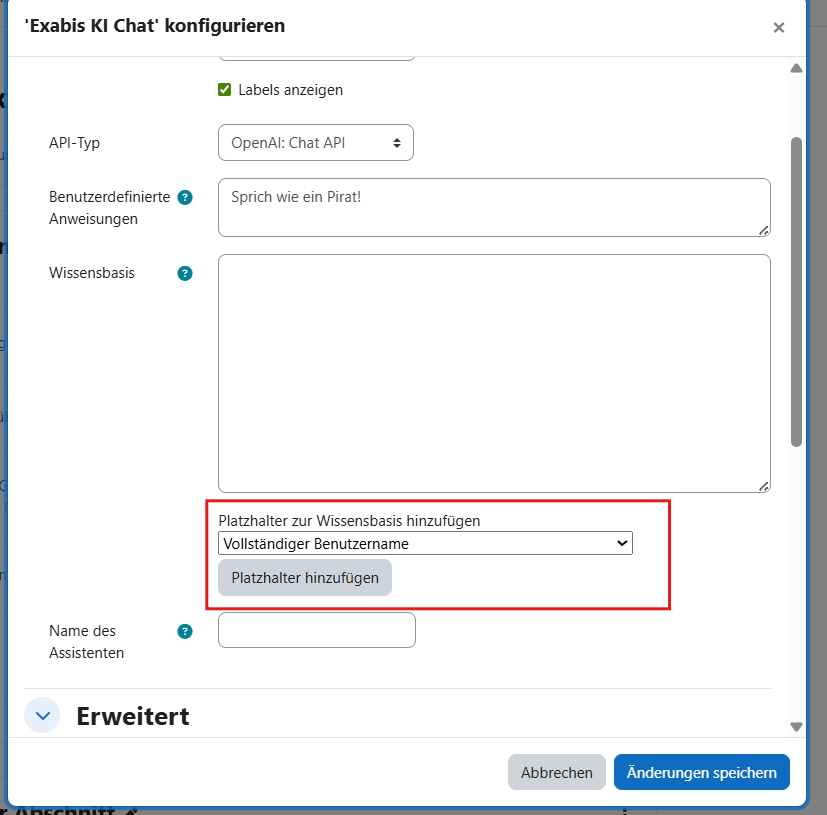Click the scrollbar up arrow
Screen dimensions: 827x815
pyautogui.click(x=796, y=69)
